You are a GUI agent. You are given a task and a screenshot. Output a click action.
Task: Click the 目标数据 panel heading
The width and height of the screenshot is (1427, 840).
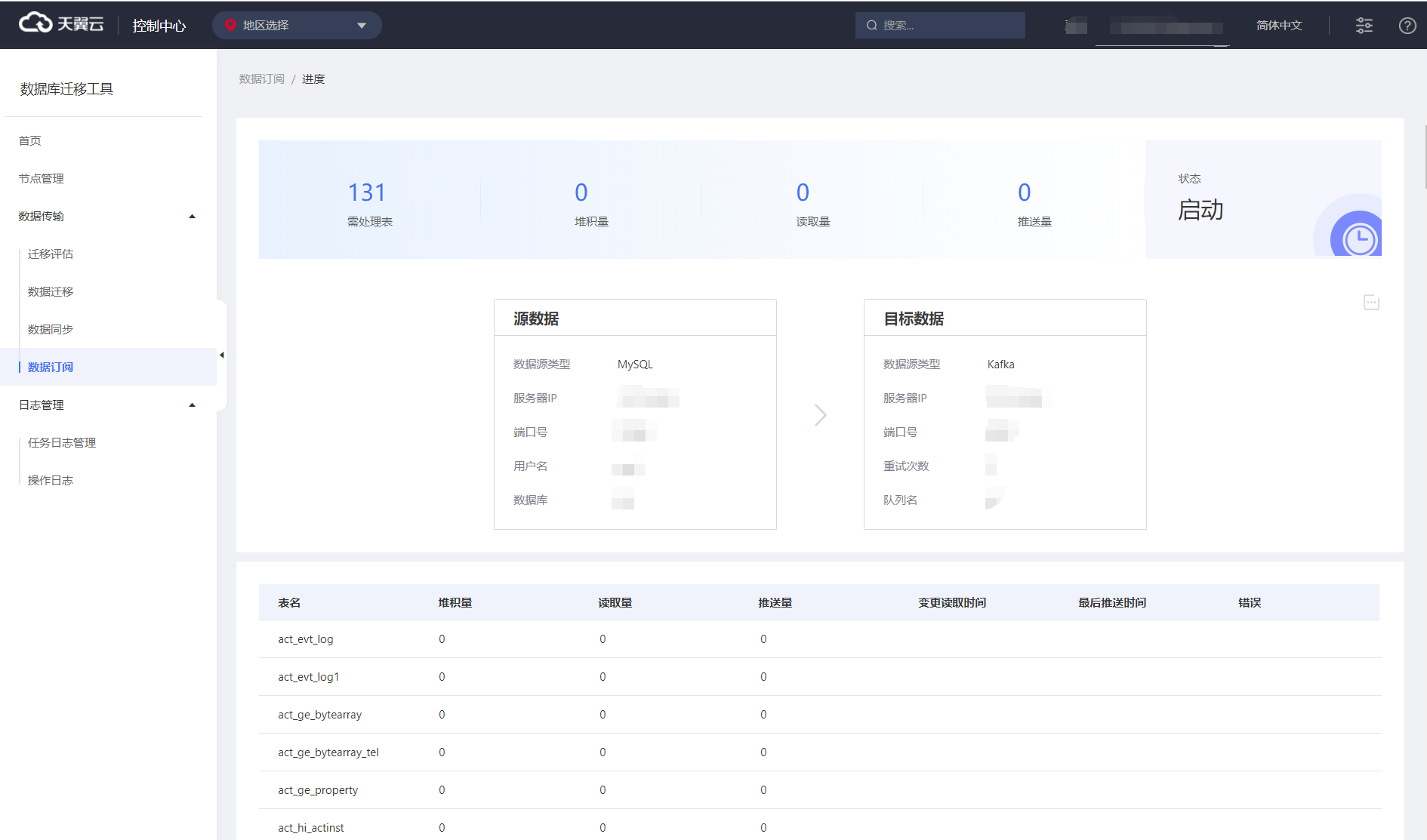tap(914, 318)
